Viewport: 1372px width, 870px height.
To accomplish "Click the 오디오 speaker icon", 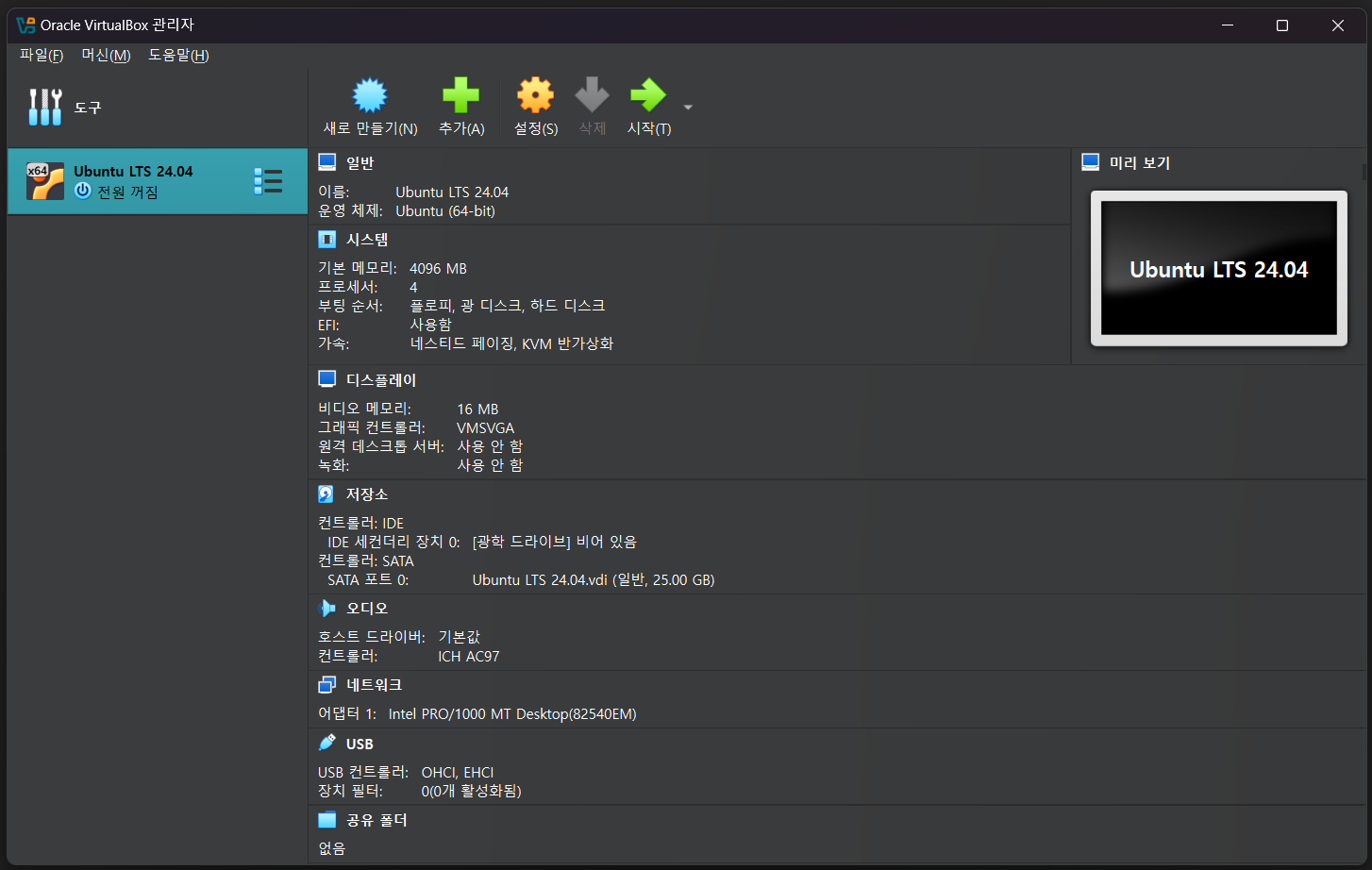I will pyautogui.click(x=327, y=608).
